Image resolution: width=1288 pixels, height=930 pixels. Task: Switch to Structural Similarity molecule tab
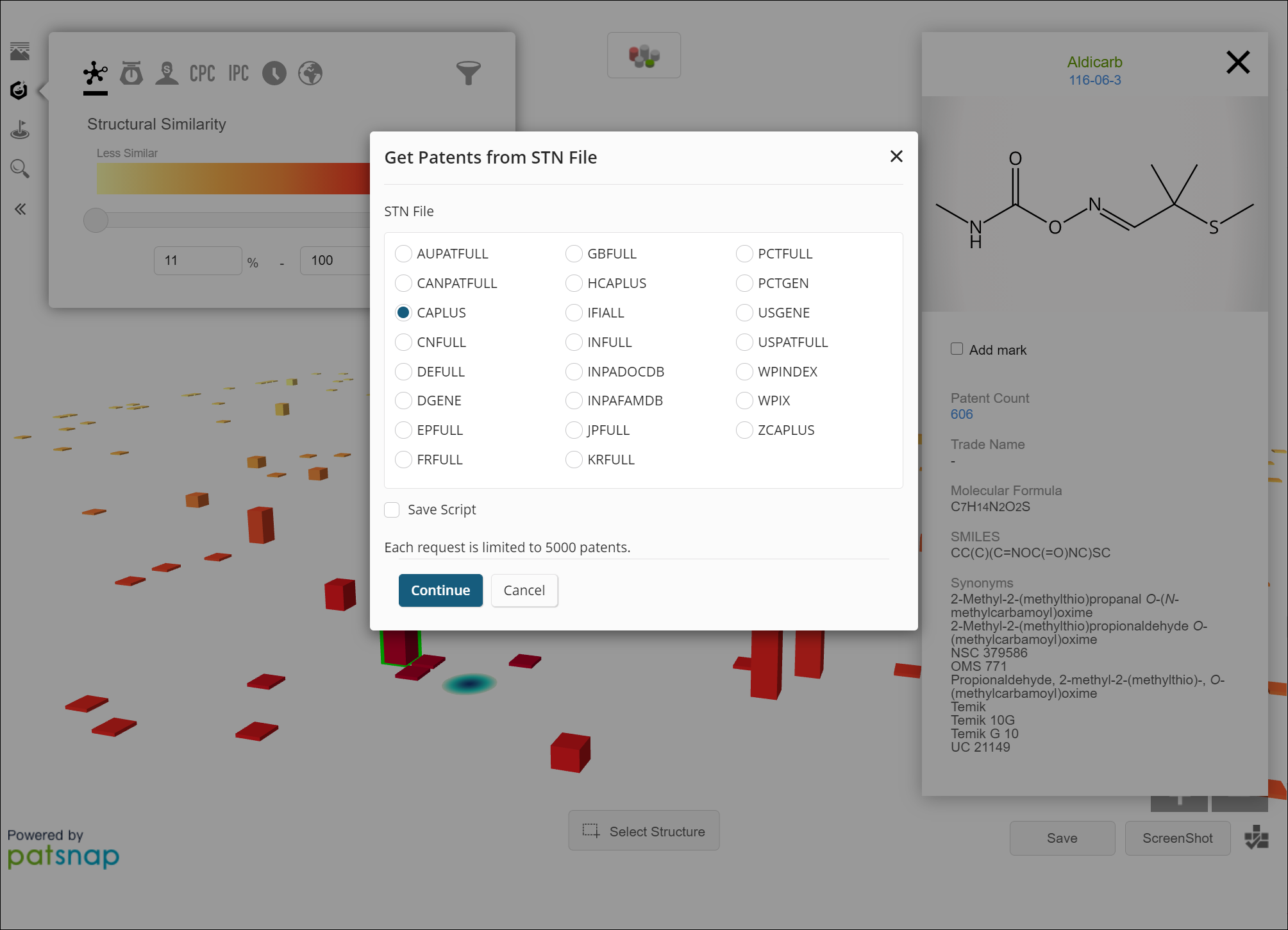96,74
